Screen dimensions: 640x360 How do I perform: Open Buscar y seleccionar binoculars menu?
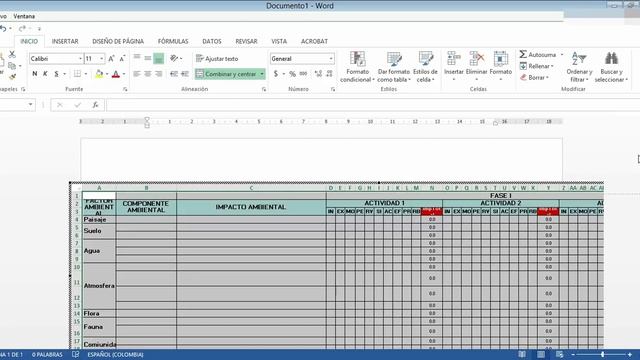pos(611,67)
